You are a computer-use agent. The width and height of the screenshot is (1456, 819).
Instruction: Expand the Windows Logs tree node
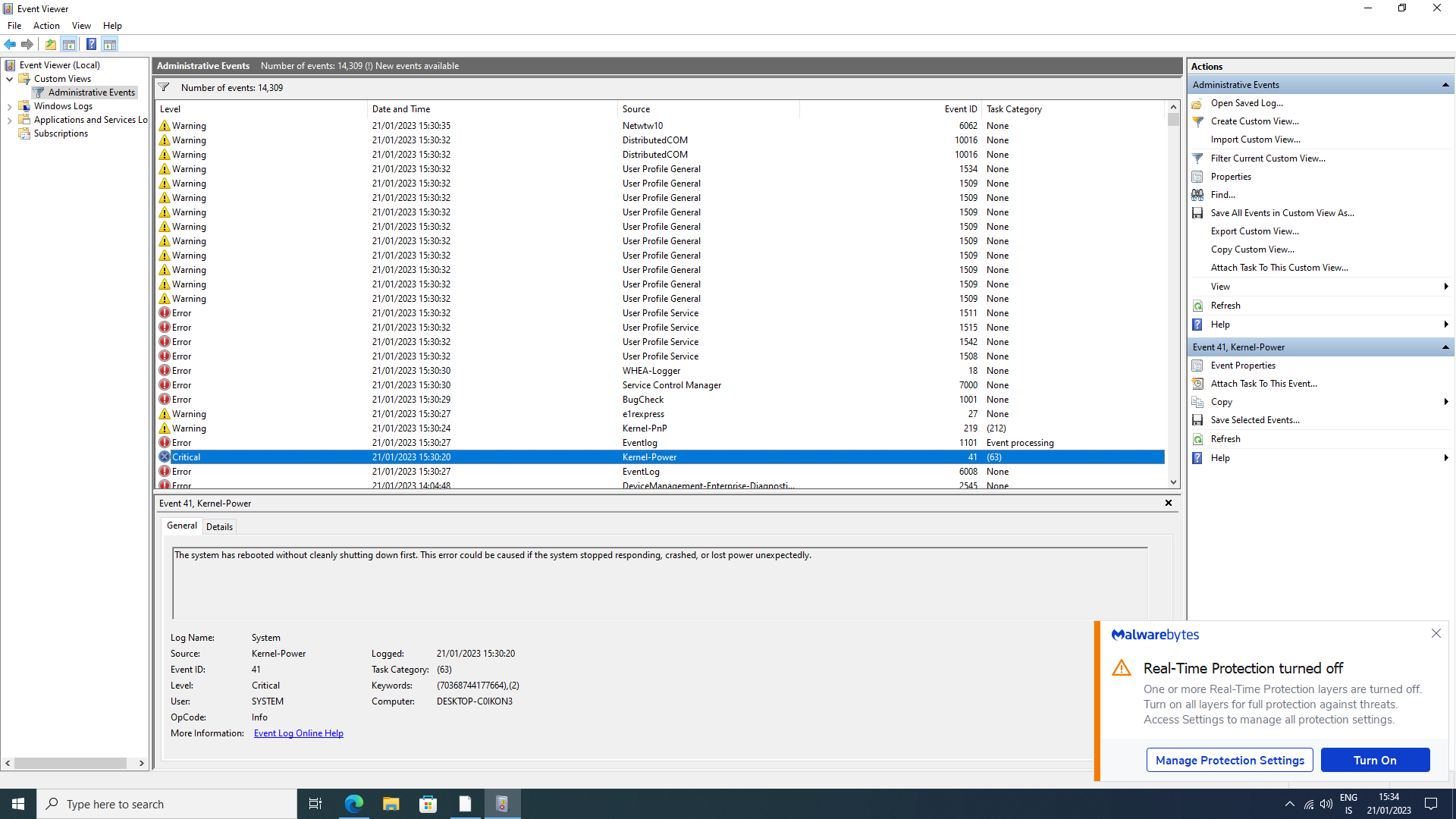click(x=10, y=105)
